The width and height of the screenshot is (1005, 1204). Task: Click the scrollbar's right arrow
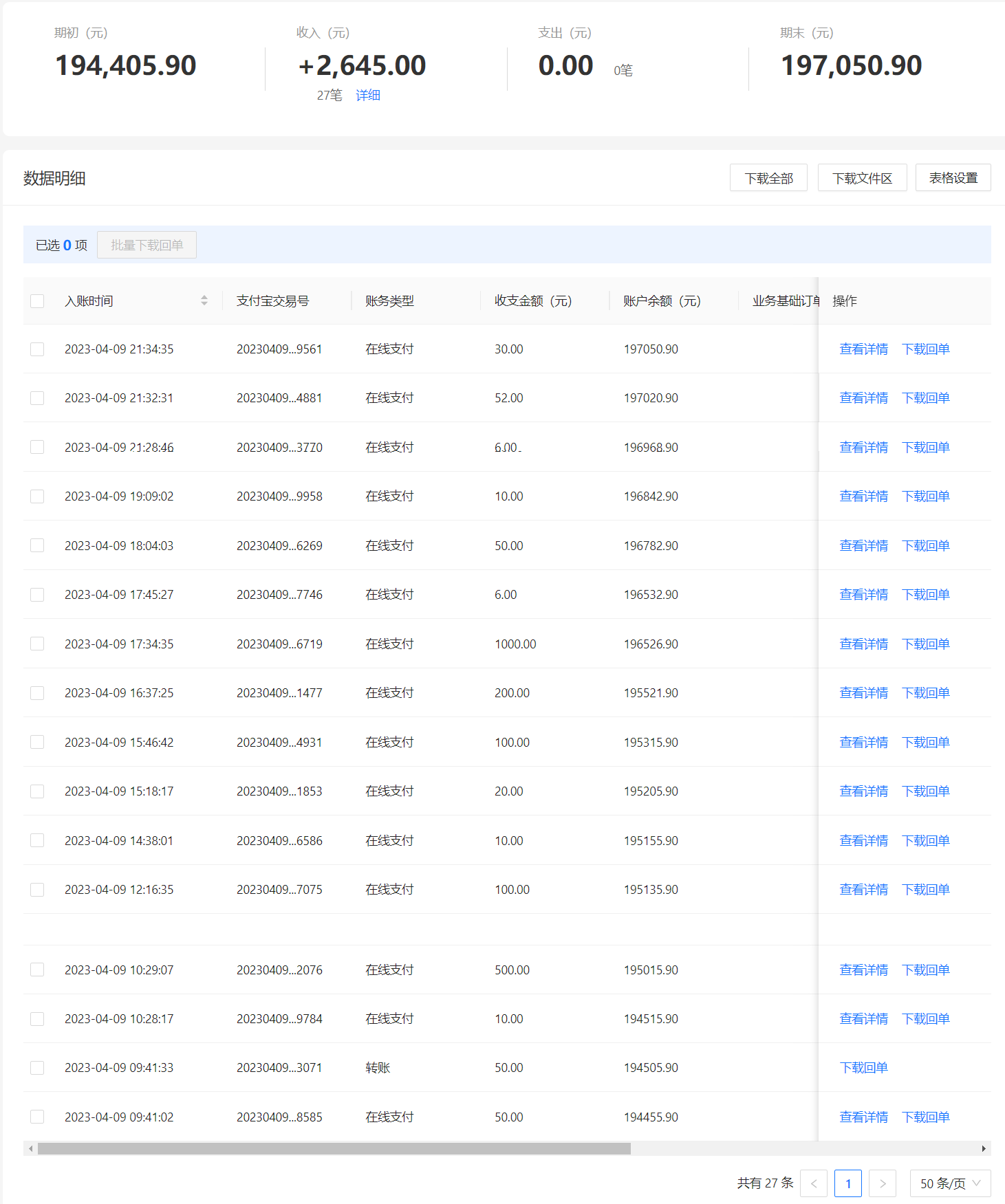(x=984, y=1149)
